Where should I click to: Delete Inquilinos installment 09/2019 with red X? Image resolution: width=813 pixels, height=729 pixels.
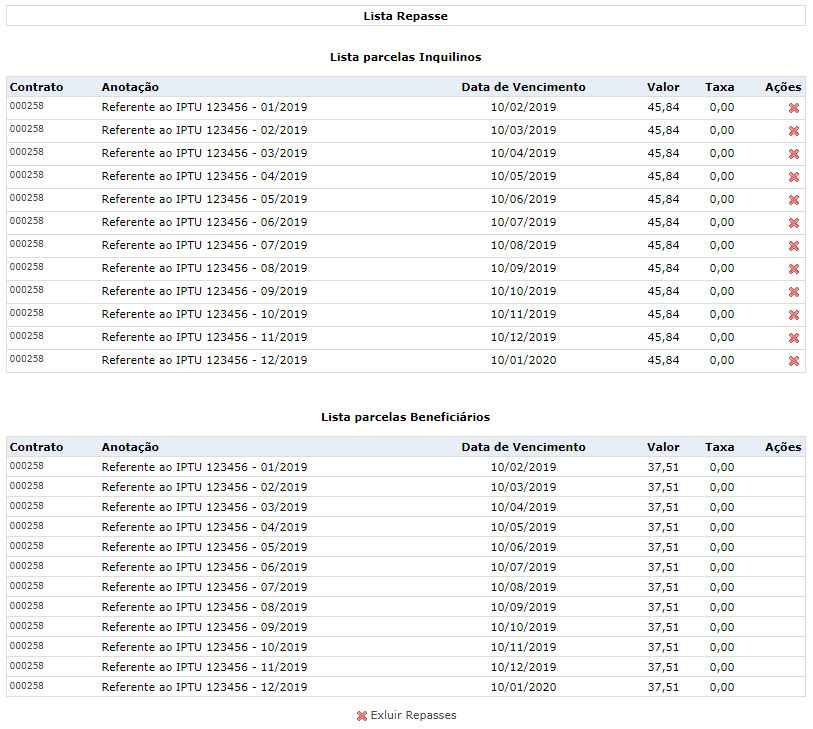pyautogui.click(x=793, y=292)
